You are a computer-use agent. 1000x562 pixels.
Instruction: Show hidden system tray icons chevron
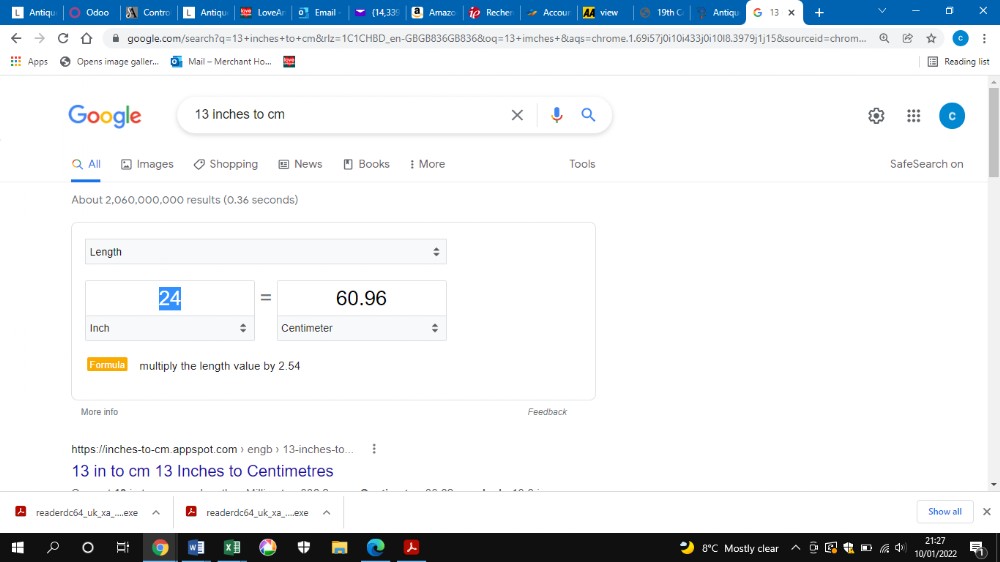click(x=795, y=547)
